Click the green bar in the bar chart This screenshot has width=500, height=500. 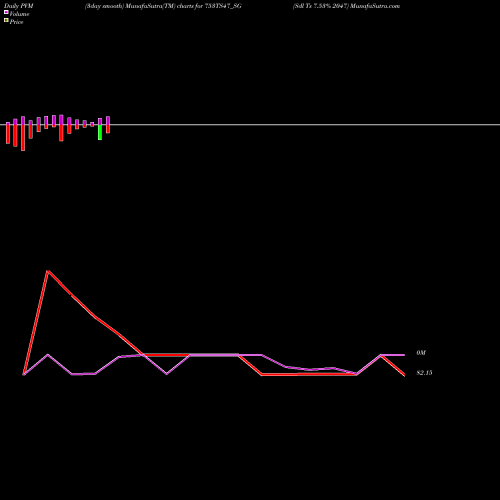point(100,132)
